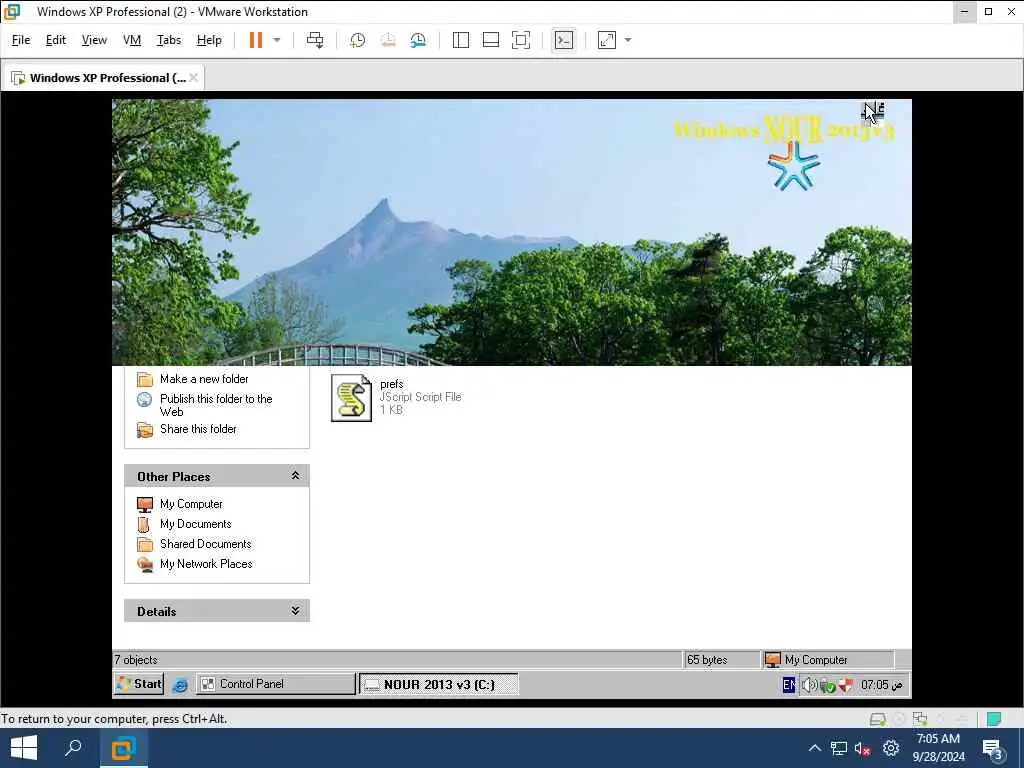Collapse the Other Places panel
This screenshot has width=1024, height=768.
pyautogui.click(x=295, y=476)
